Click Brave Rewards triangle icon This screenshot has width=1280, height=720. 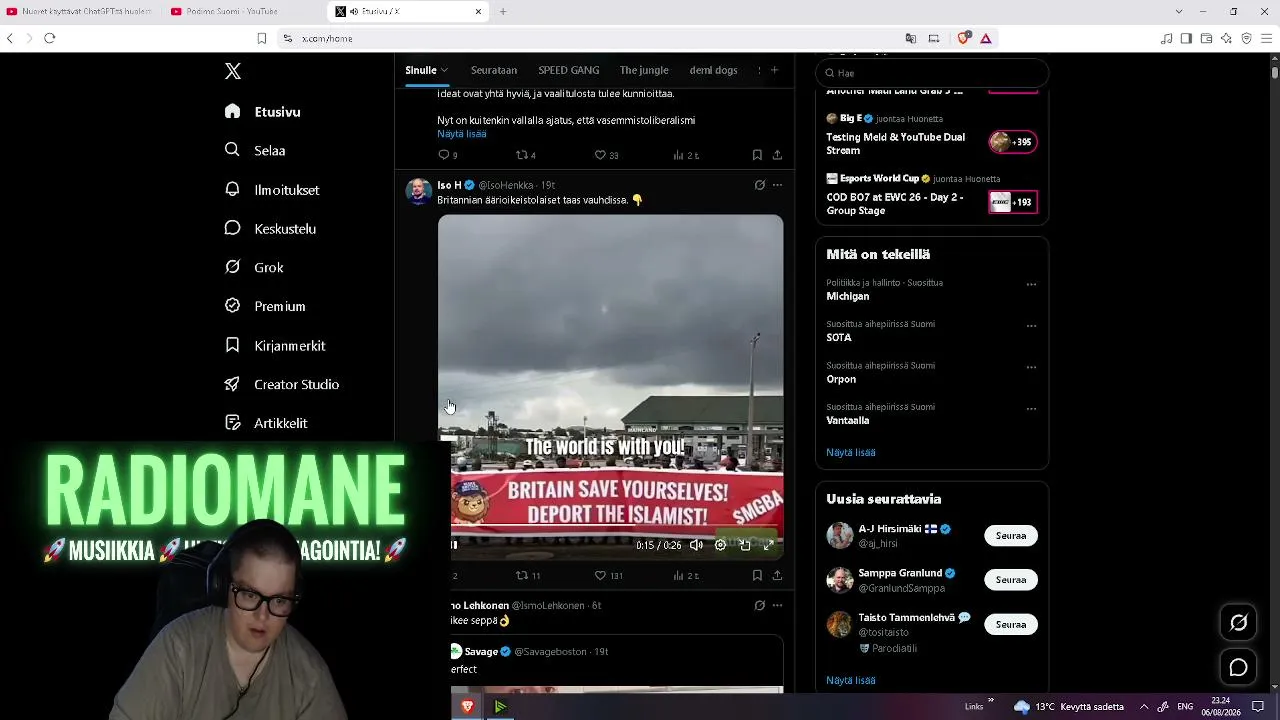[x=986, y=38]
